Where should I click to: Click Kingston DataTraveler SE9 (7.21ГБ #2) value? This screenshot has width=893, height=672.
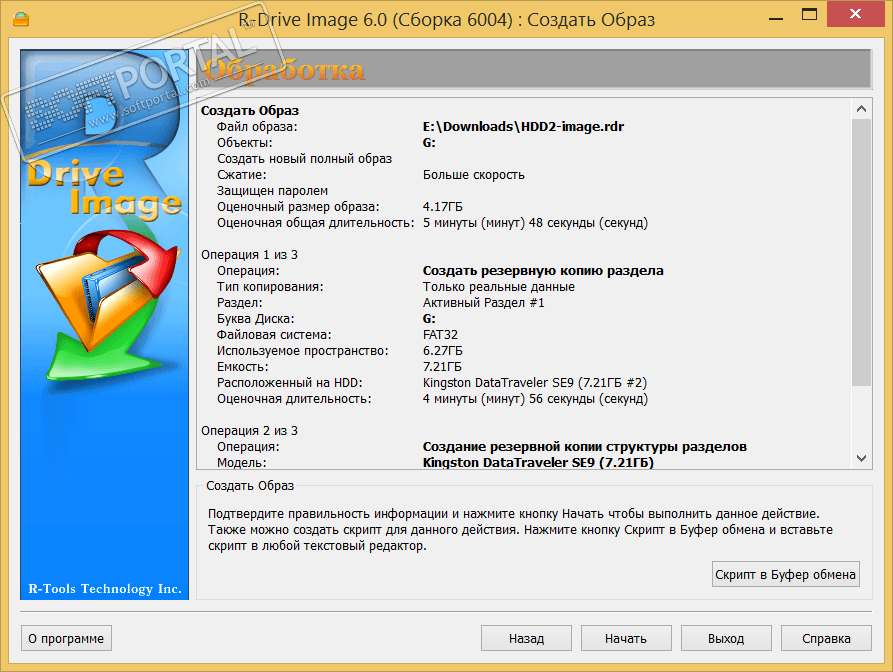pyautogui.click(x=535, y=383)
